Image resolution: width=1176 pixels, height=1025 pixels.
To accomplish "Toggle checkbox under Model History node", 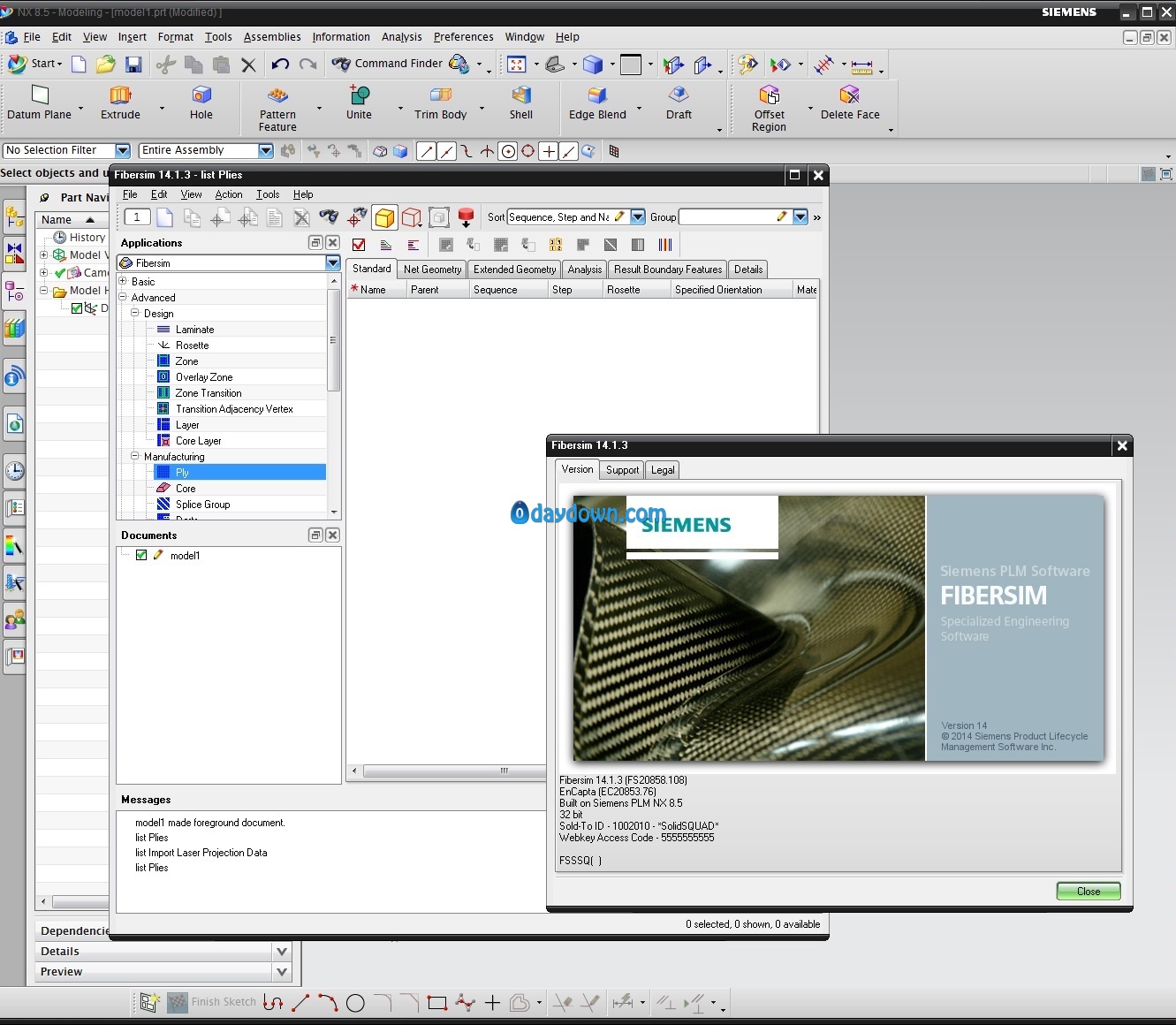I will pos(77,308).
